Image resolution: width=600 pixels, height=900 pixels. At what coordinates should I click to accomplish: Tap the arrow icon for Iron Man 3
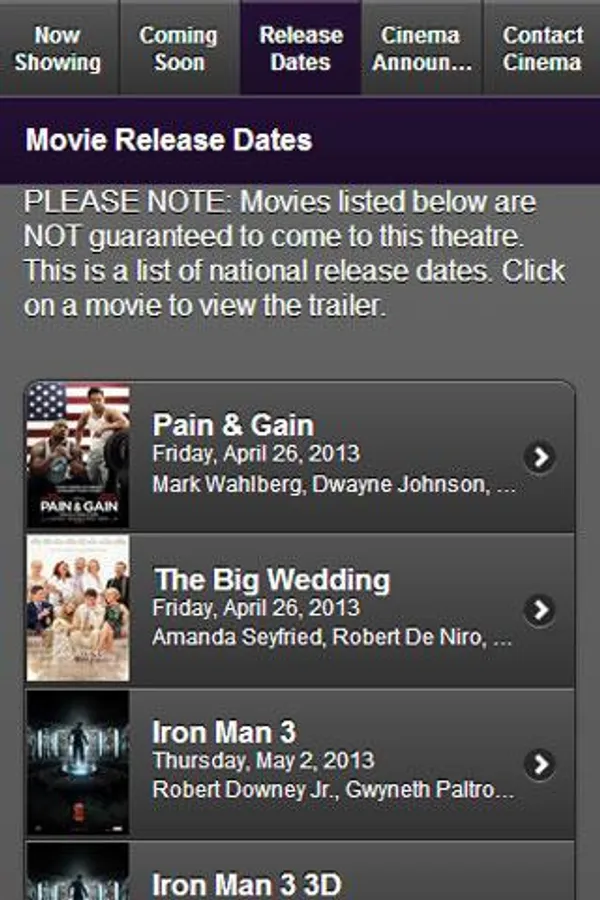[x=540, y=764]
